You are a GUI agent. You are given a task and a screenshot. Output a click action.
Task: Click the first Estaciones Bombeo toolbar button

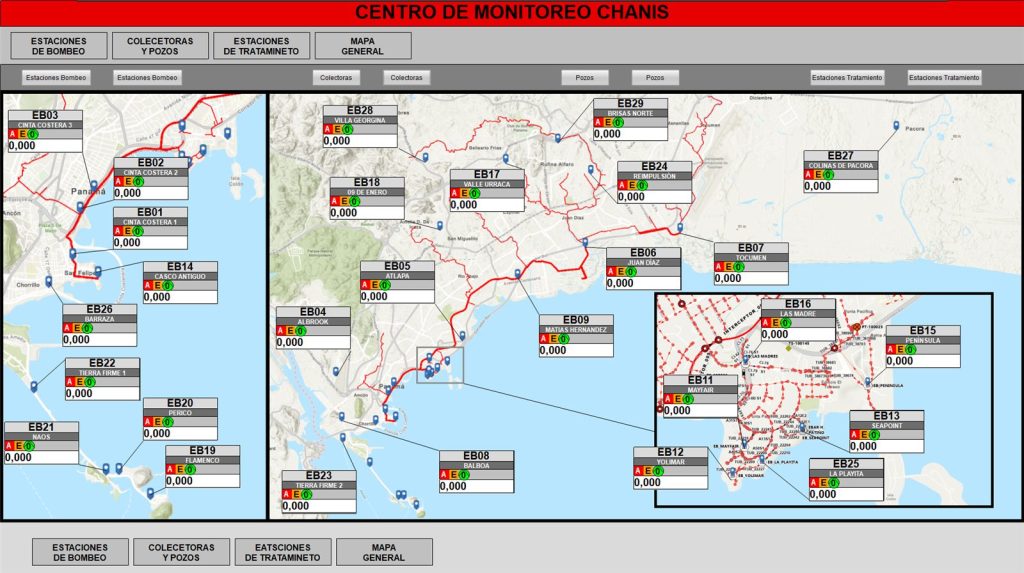point(56,77)
